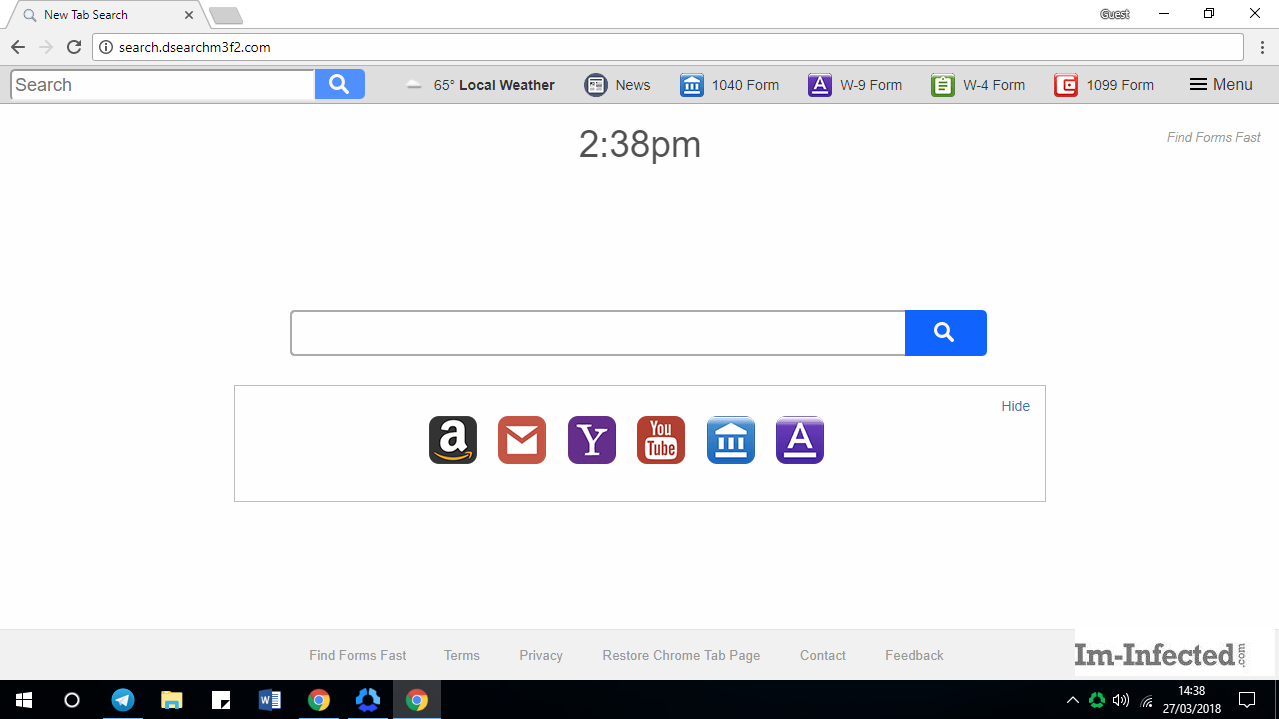
Task: Click the blue search magnifier button
Action: point(945,333)
